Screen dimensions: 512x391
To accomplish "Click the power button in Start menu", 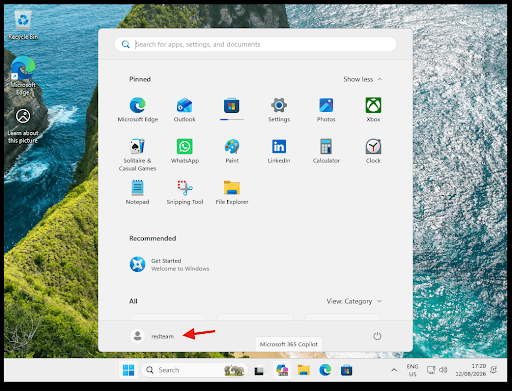I will point(377,336).
